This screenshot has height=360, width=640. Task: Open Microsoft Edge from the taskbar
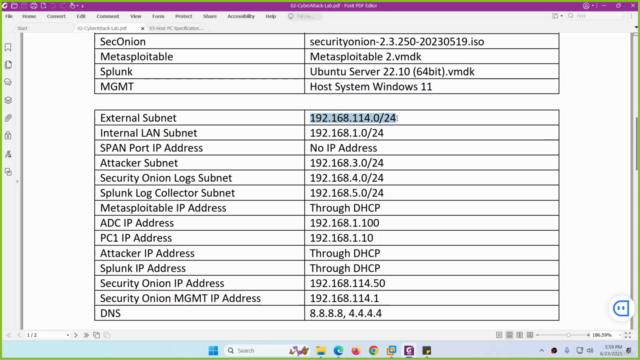tap(338, 351)
